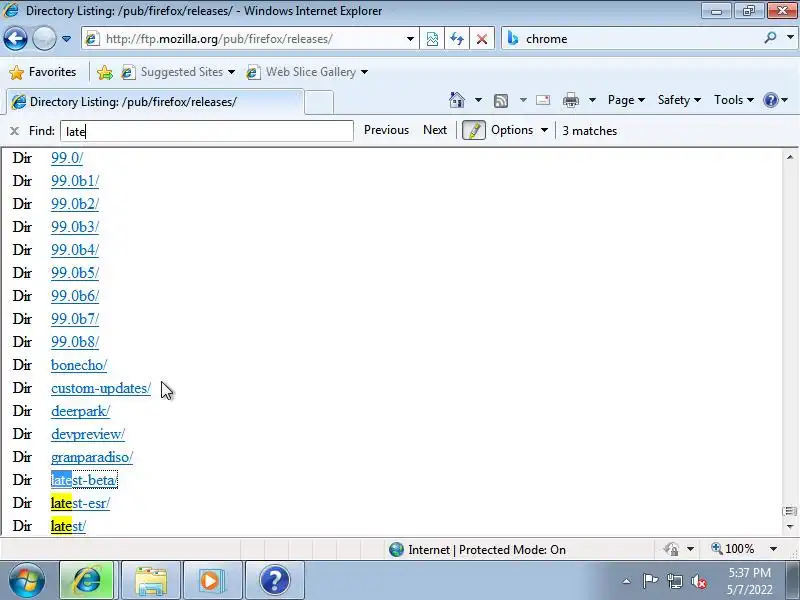Expand the Home button dropdown arrow
Screen dimensions: 800x600
tap(478, 100)
